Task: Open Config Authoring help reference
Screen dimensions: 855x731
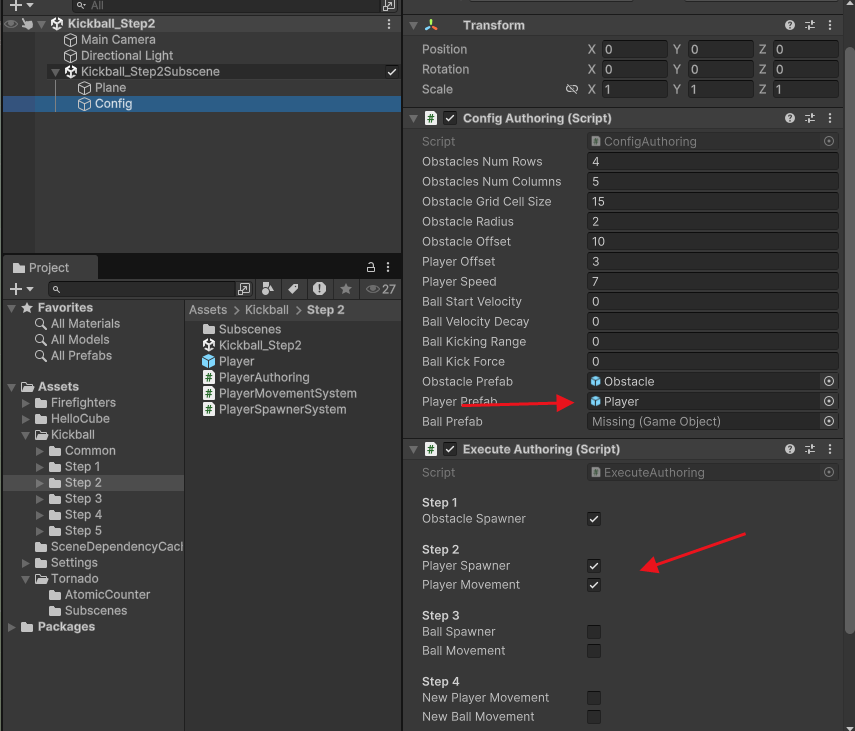Action: point(790,118)
